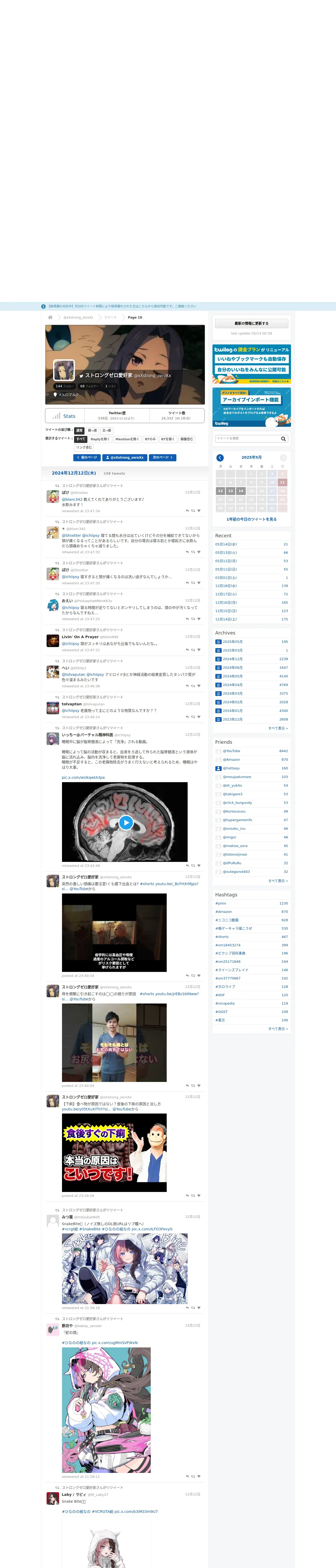Click the profile avatar in header banner

pos(64,370)
